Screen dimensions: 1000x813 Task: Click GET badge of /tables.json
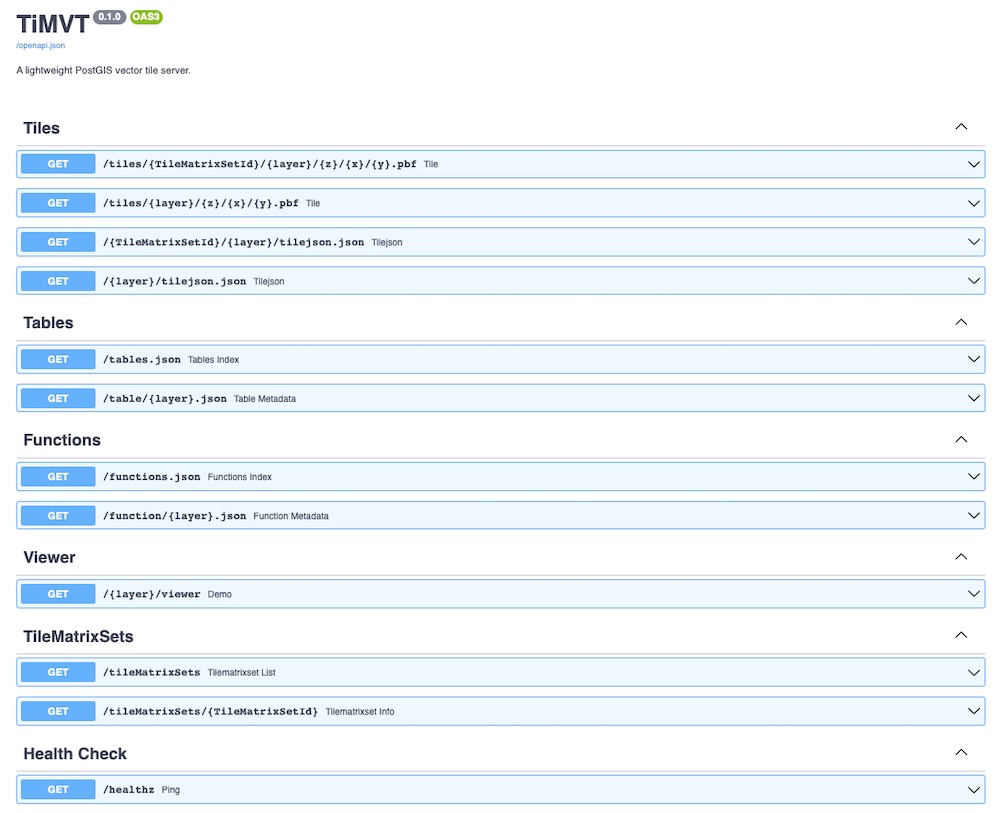[x=58, y=360]
